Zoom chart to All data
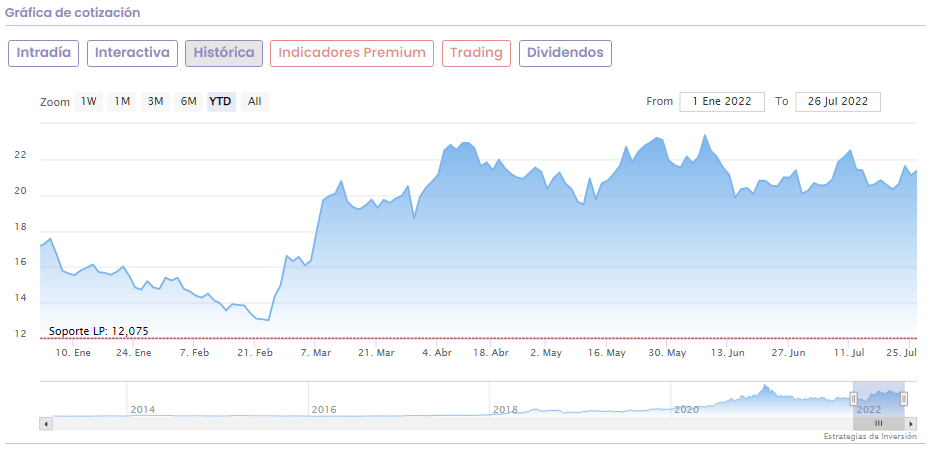Viewport: 938px width, 455px height. (x=255, y=101)
